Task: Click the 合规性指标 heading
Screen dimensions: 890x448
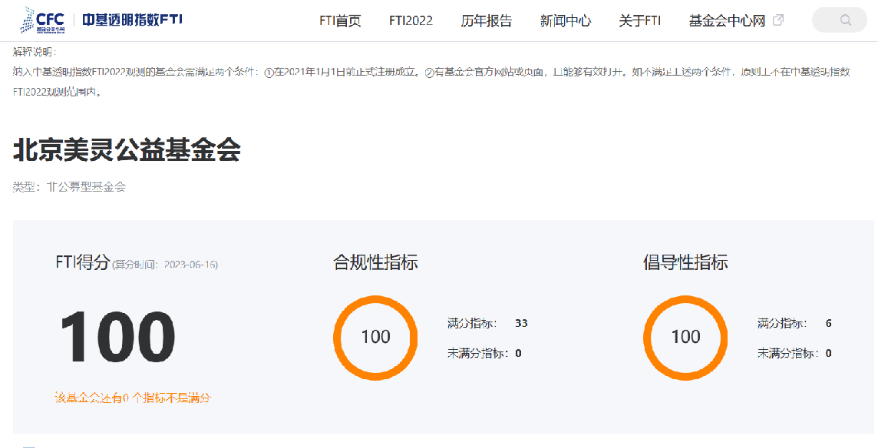Action: pos(375,262)
